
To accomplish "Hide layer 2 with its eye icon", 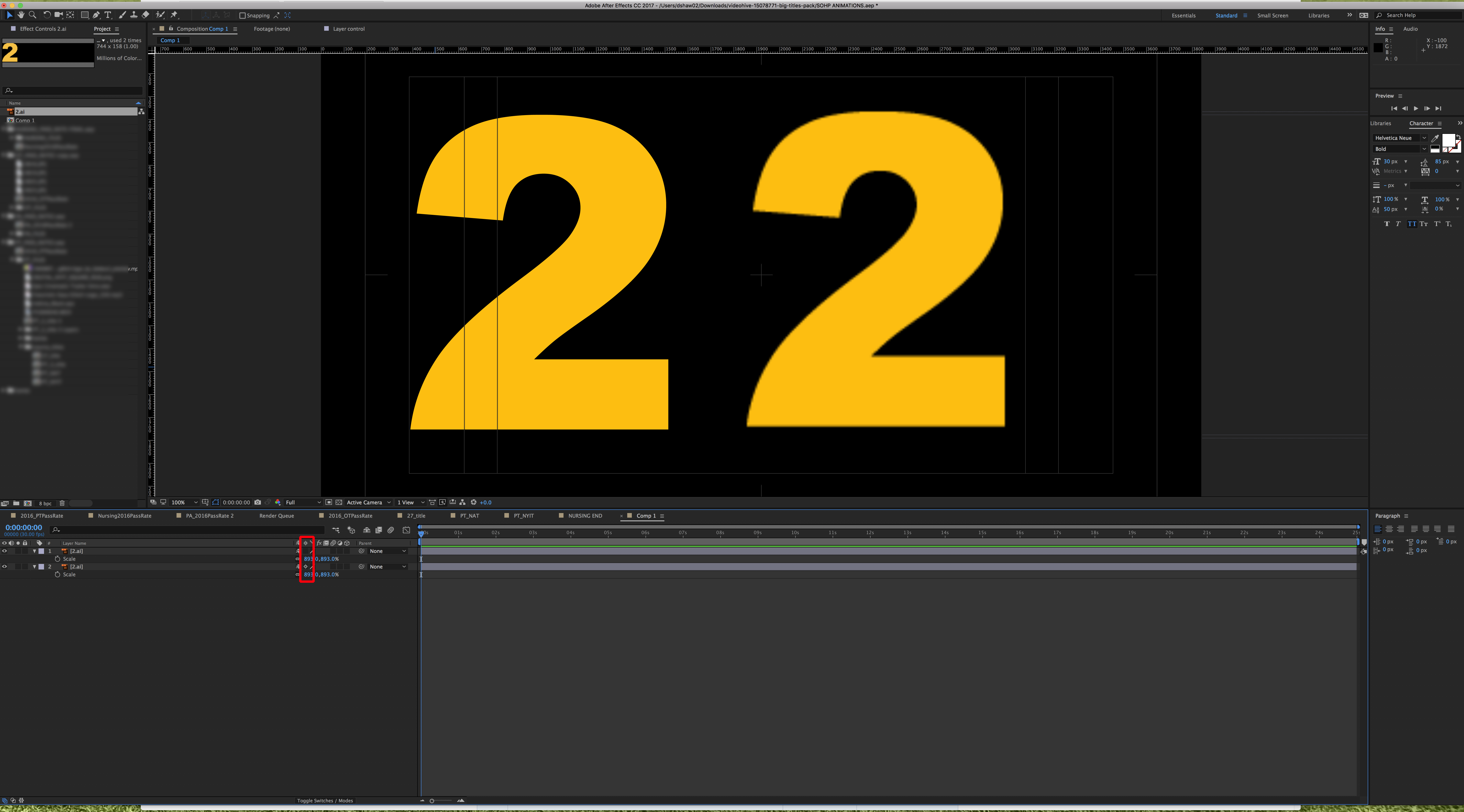I will coord(5,566).
